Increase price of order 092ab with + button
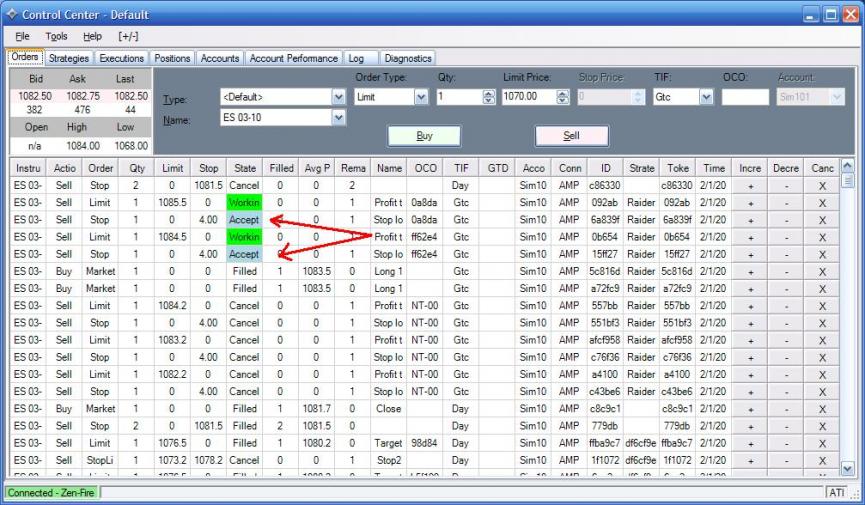The height and width of the screenshot is (505, 865). [x=750, y=203]
